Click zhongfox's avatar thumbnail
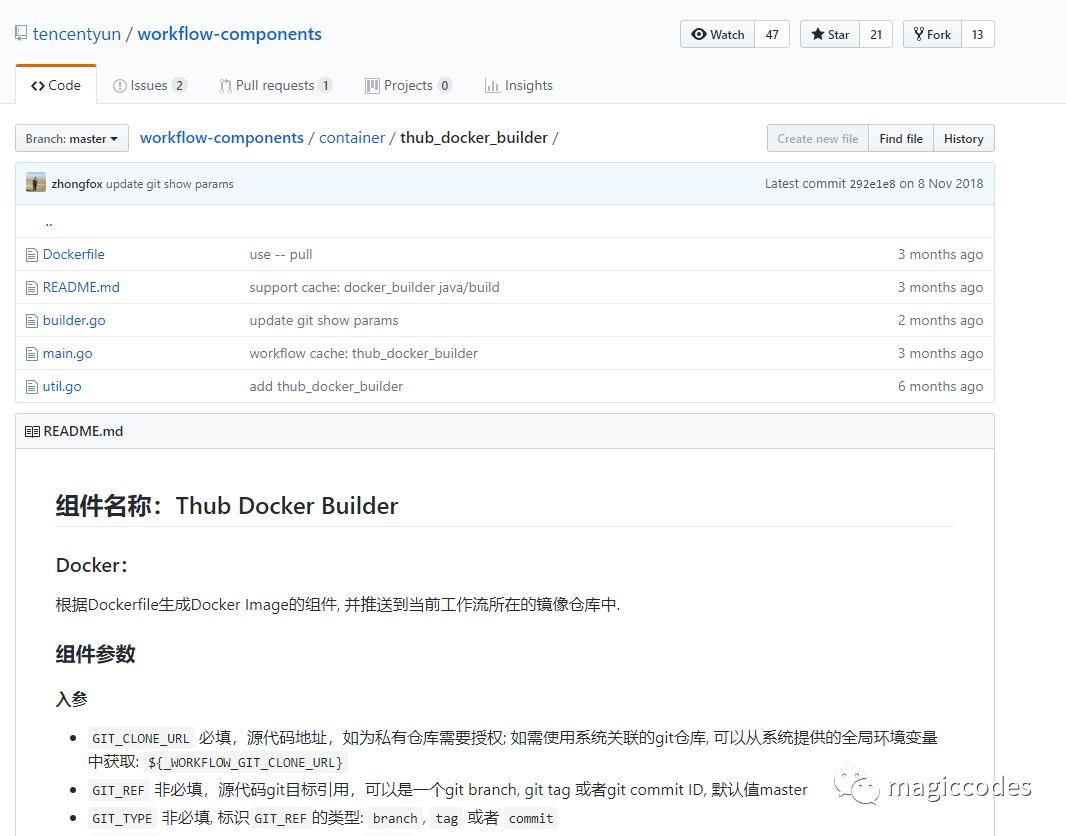 (x=35, y=183)
